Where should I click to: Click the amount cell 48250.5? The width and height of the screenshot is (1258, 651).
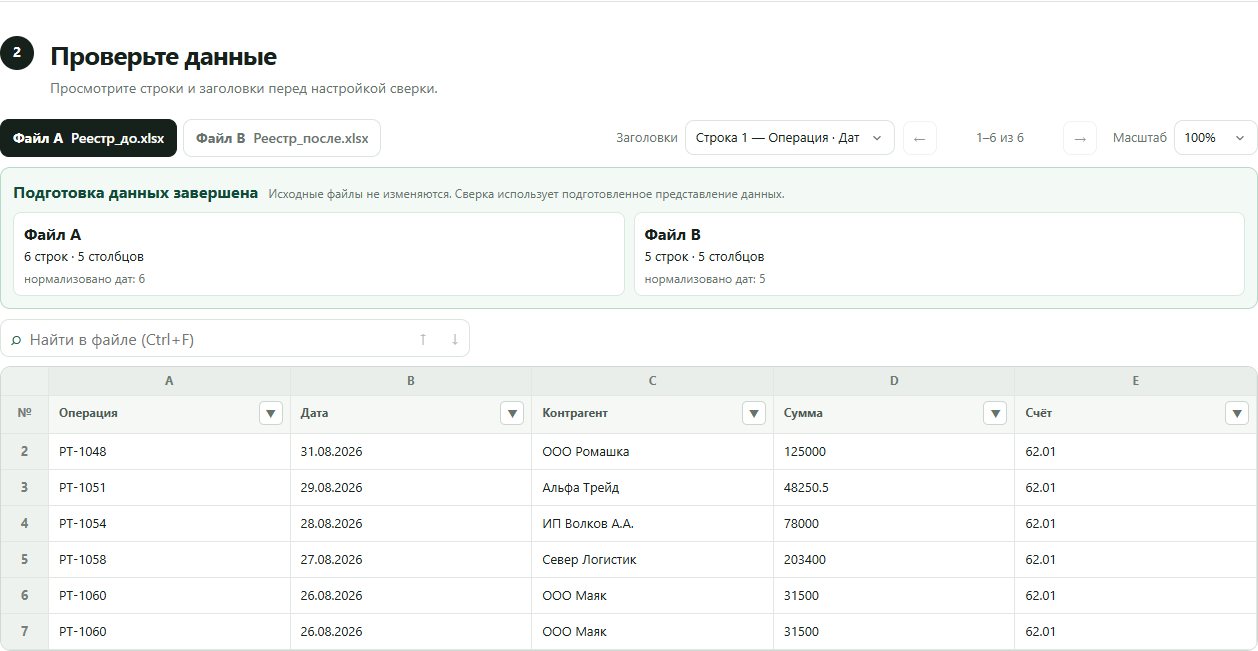click(894, 487)
